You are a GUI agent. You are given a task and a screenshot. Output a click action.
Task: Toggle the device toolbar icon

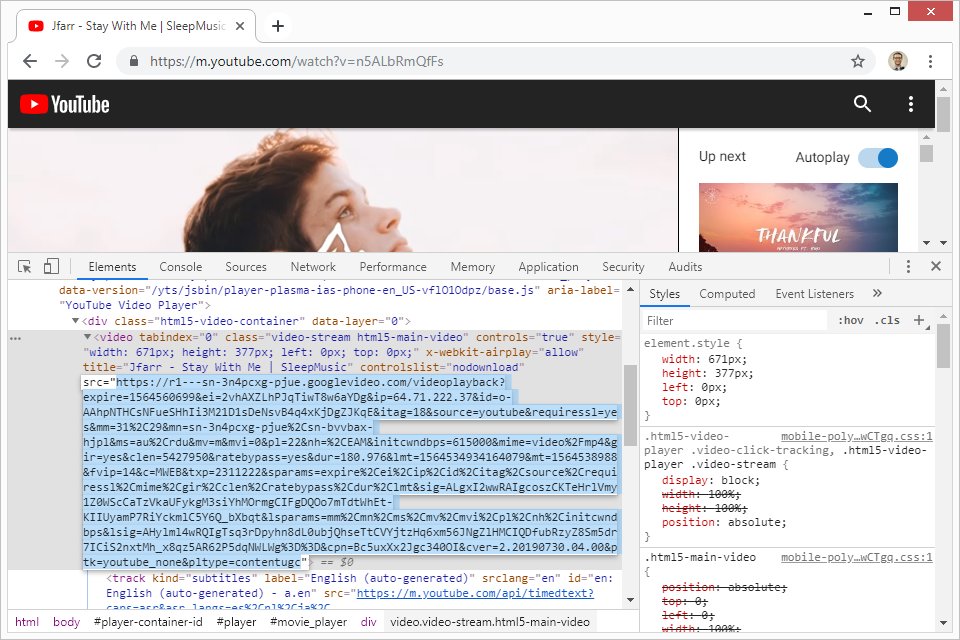(x=51, y=267)
